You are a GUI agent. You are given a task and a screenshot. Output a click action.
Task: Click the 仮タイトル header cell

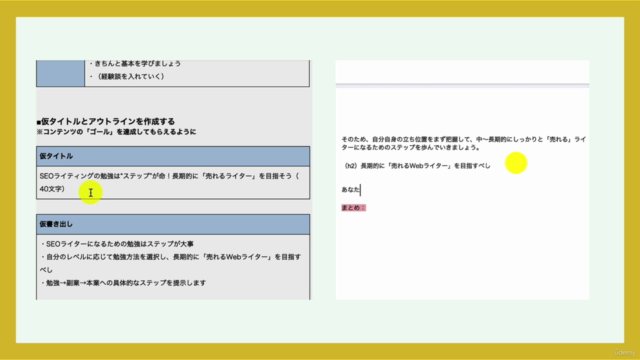pyautogui.click(x=173, y=156)
